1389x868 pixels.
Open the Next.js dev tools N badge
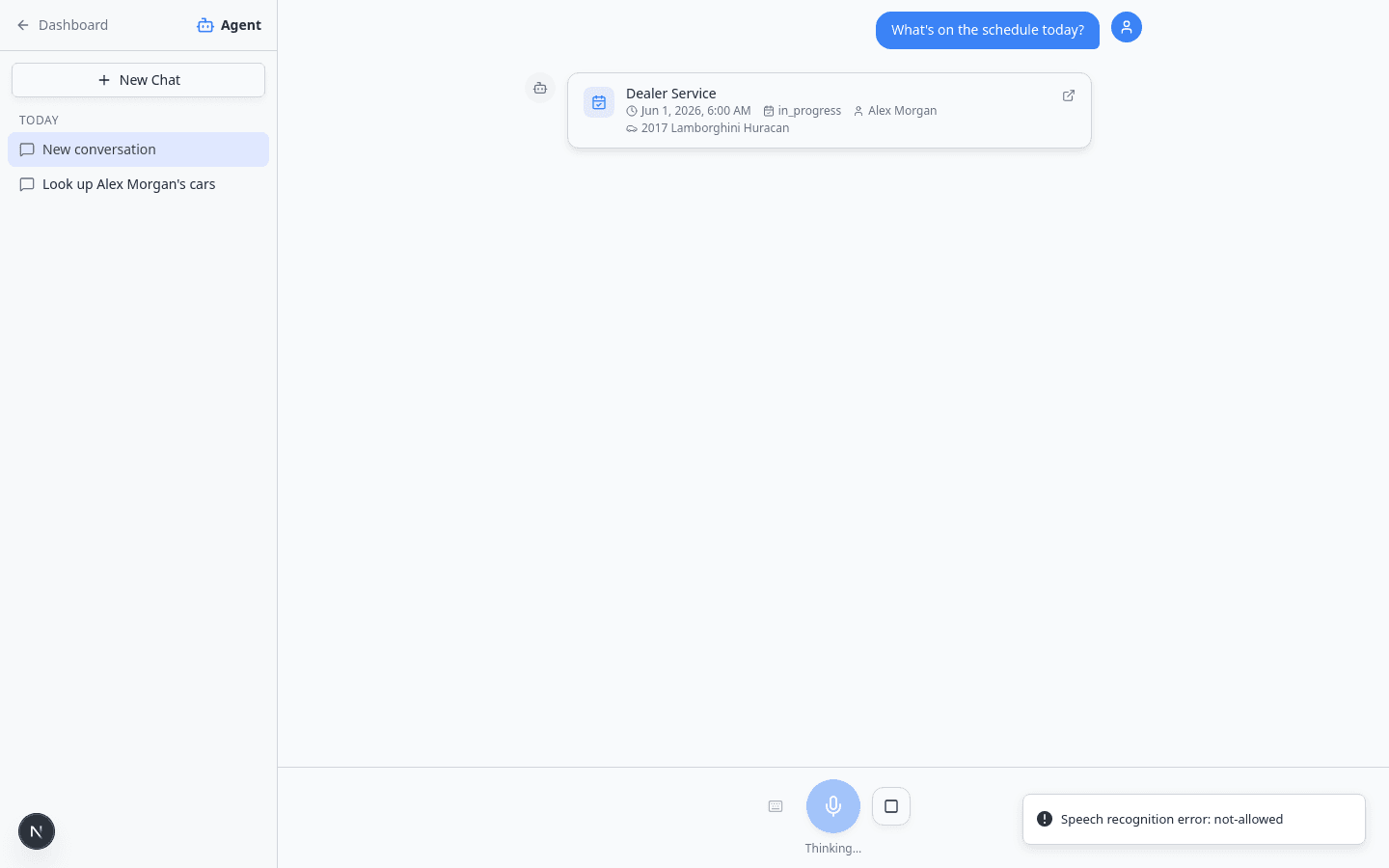[x=37, y=831]
